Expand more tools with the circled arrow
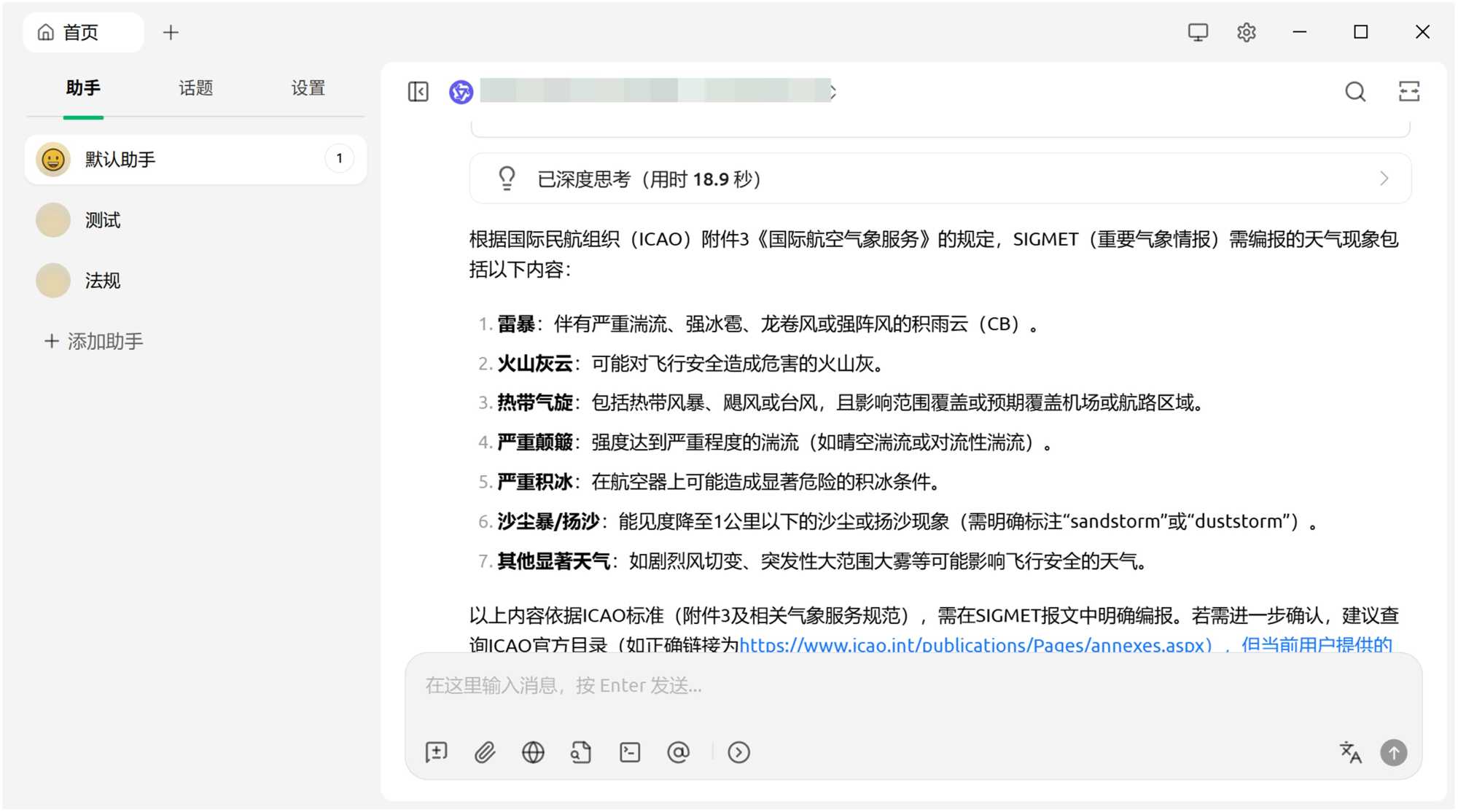The height and width of the screenshot is (812, 1458). [738, 752]
